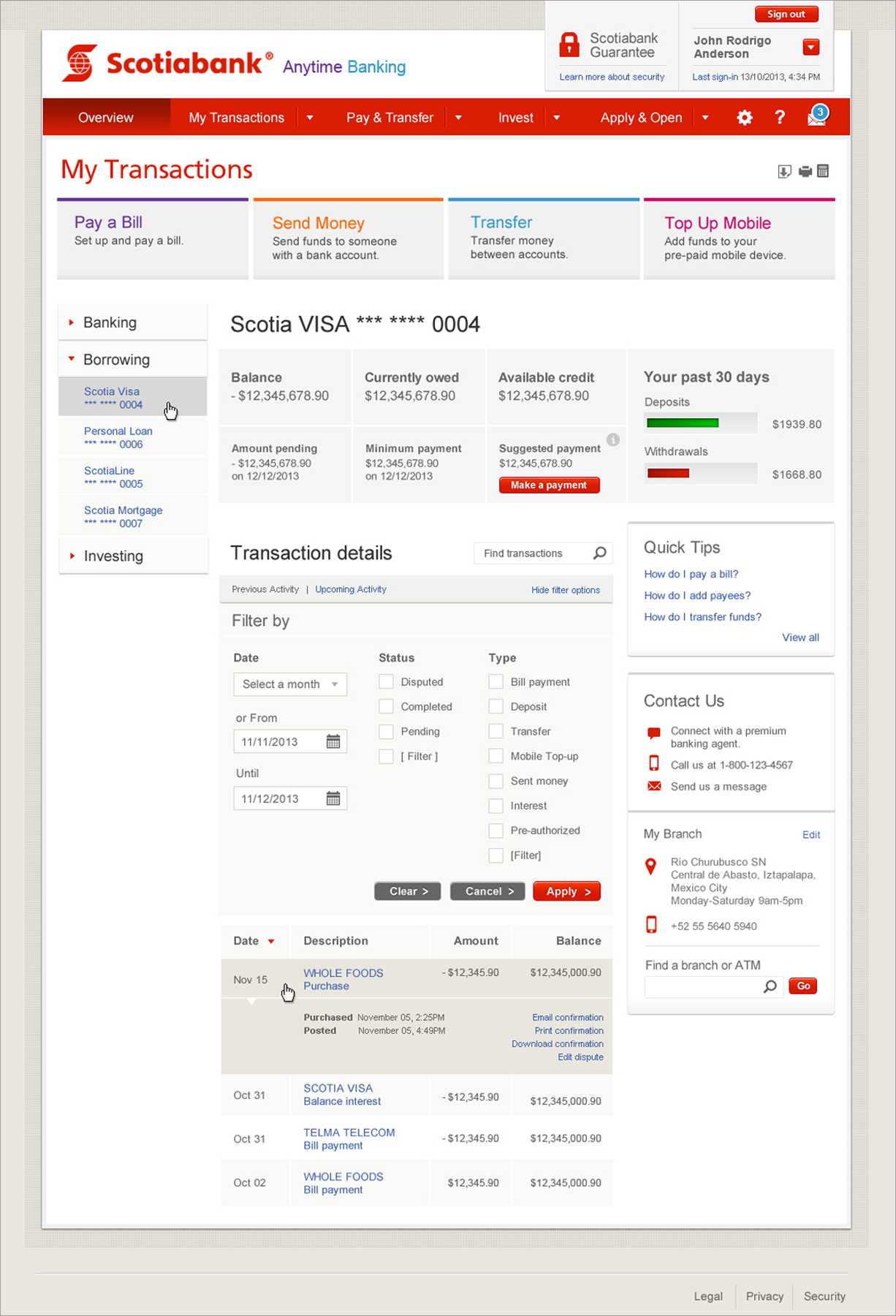Image resolution: width=896 pixels, height=1316 pixels.
Task: Go to Overview in navigation bar
Action: point(106,118)
